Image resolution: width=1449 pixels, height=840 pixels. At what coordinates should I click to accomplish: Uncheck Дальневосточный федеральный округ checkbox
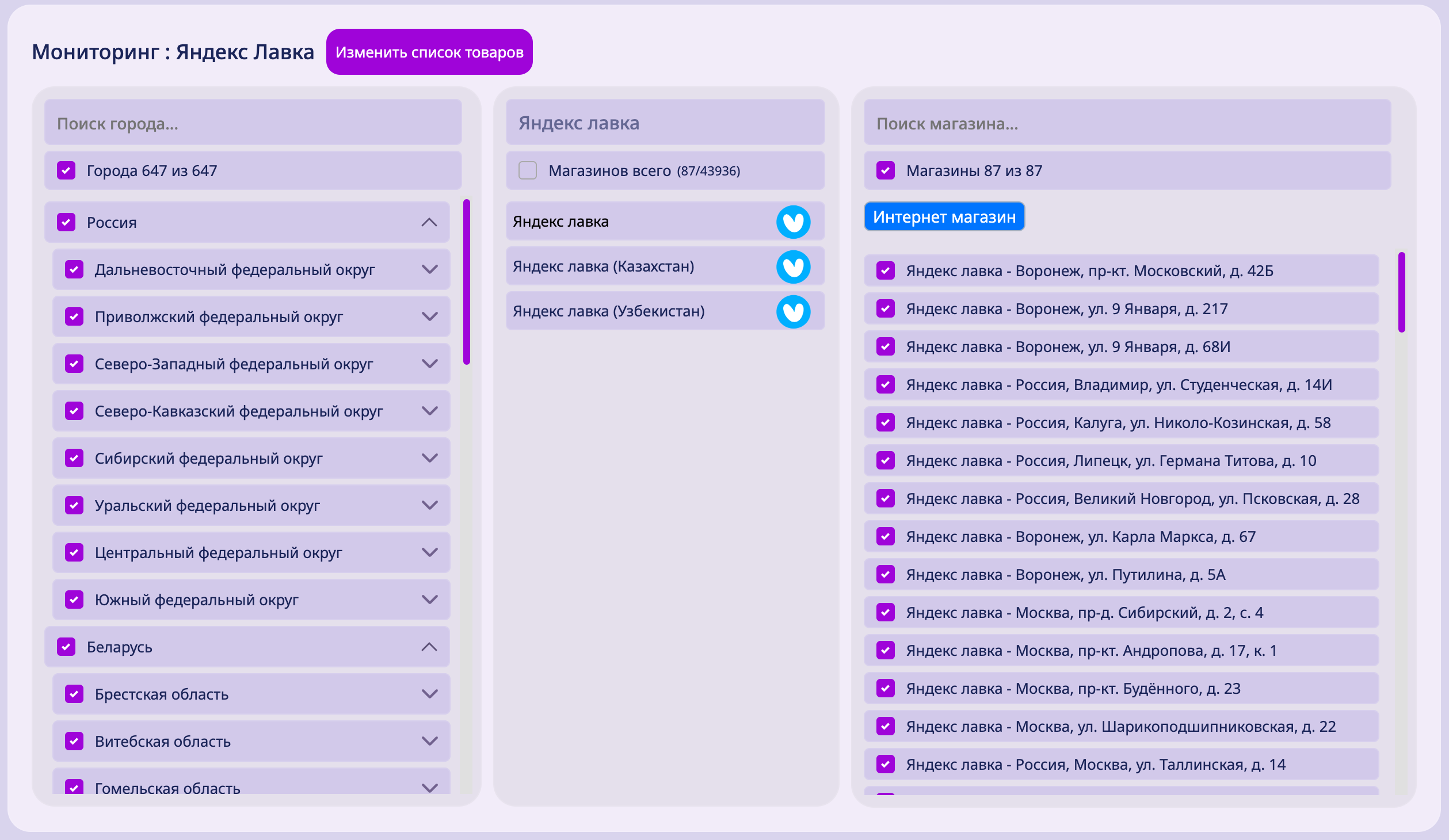coord(74,269)
